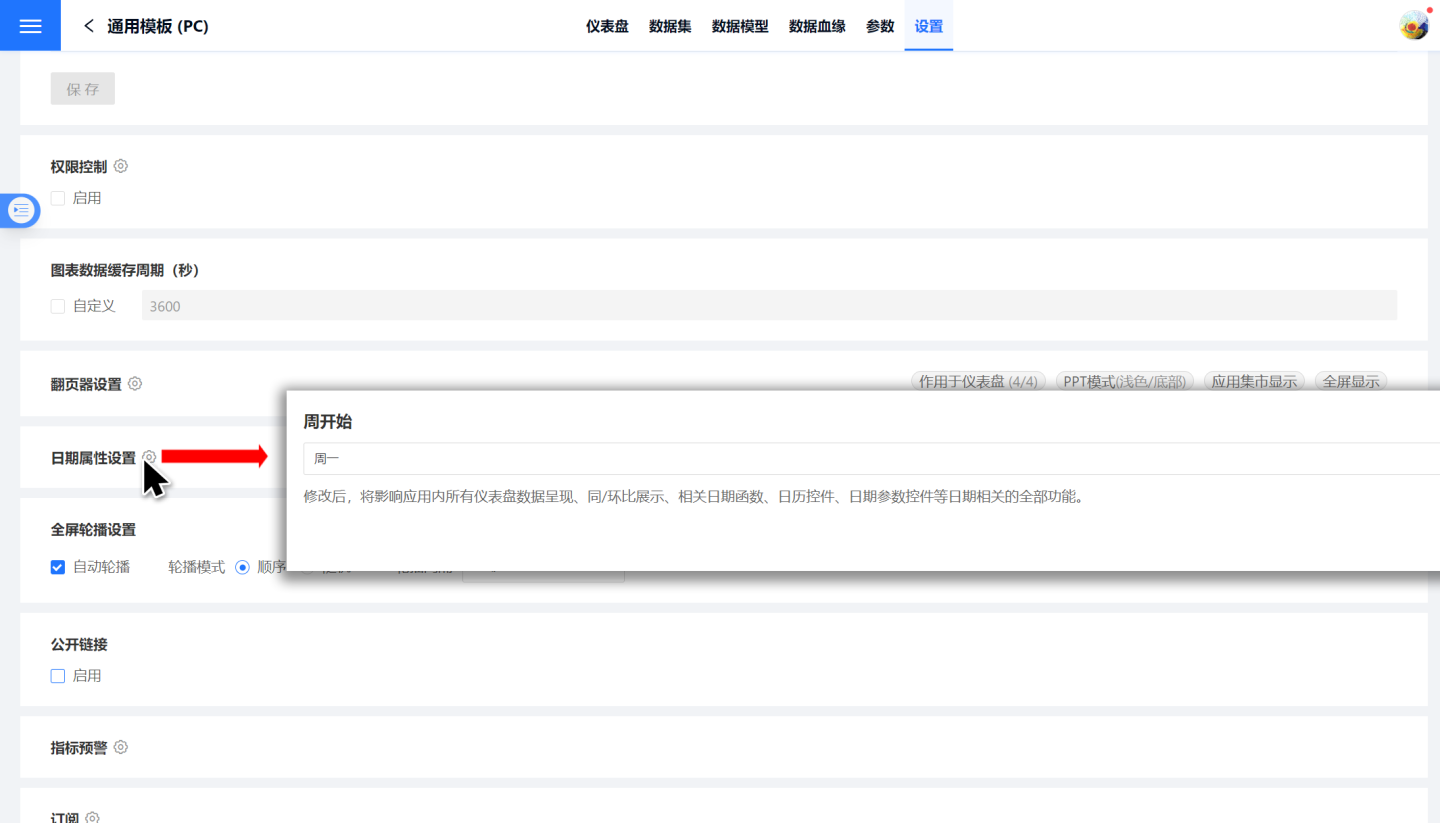Click the back arrow beside 通用模板 (PC)

(x=89, y=26)
